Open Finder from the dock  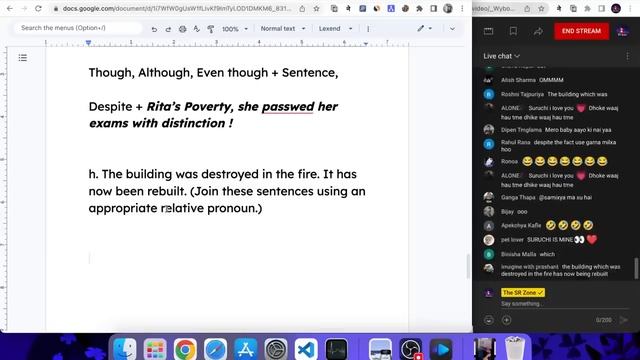pyautogui.click(x=124, y=349)
